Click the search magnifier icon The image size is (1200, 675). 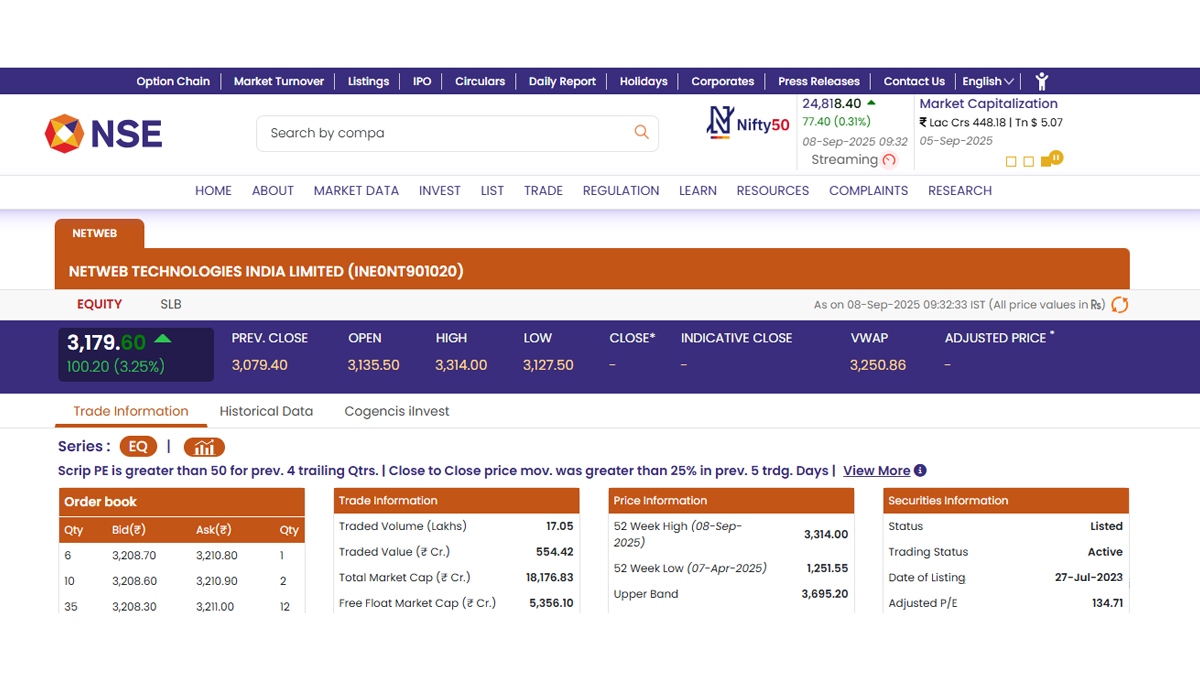pyautogui.click(x=641, y=132)
